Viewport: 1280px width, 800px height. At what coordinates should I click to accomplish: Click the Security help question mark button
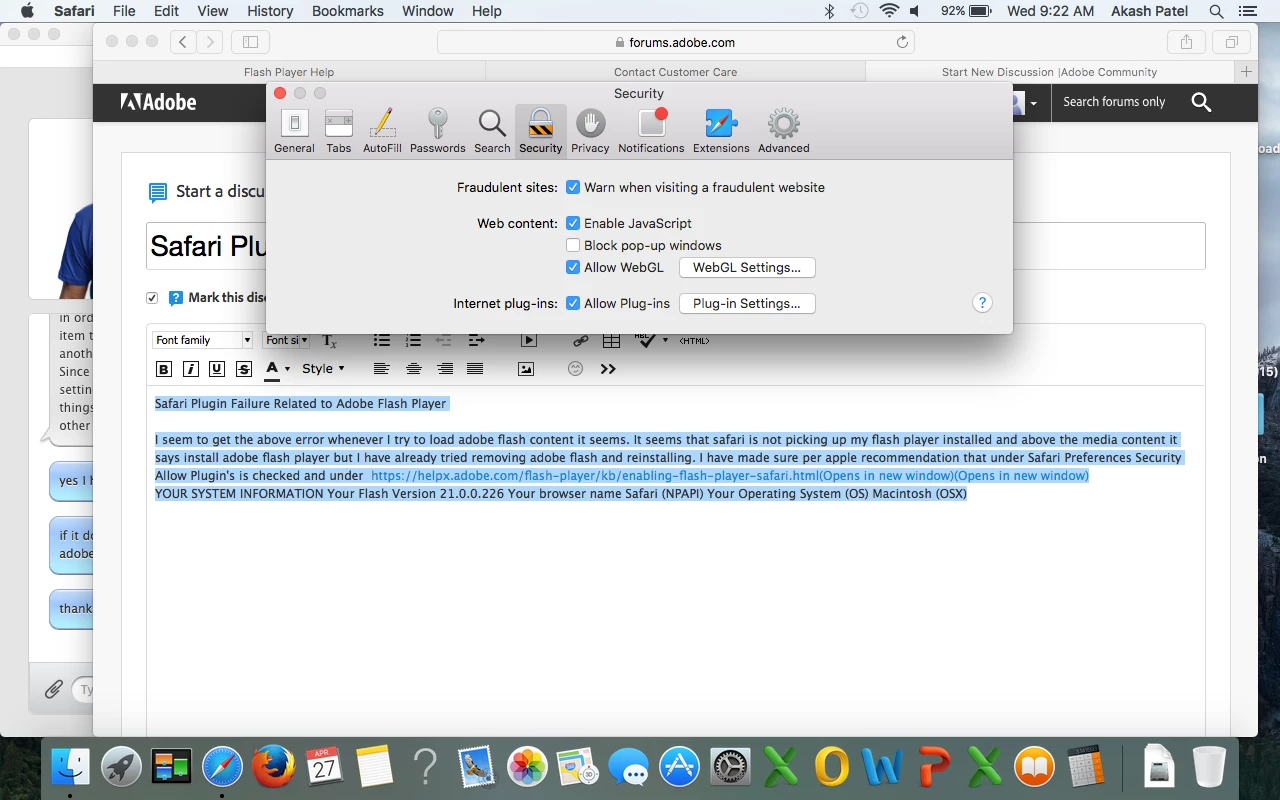click(x=982, y=303)
